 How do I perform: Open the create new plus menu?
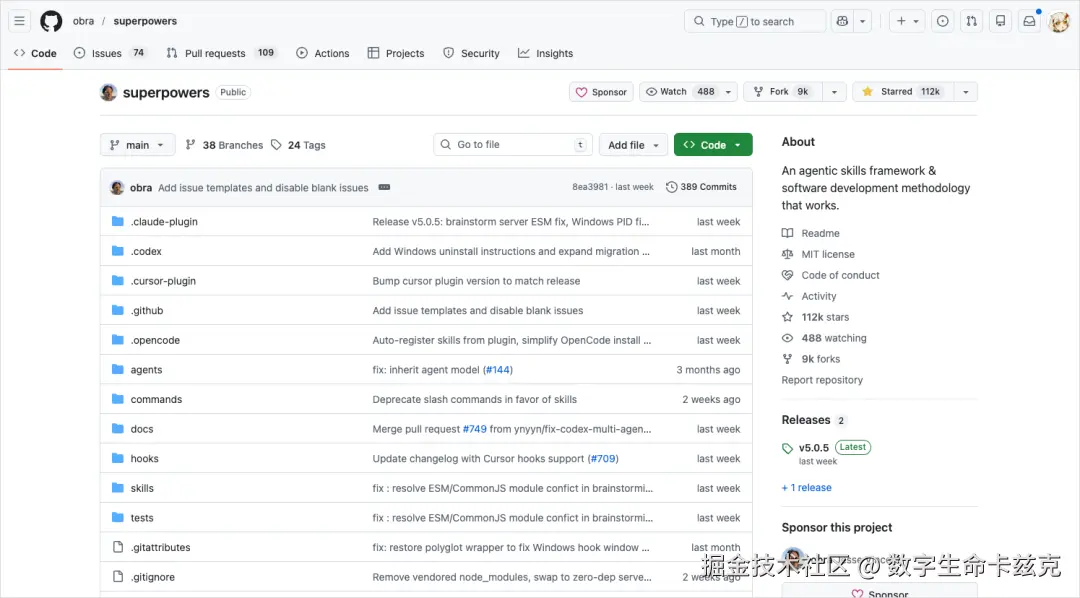click(x=908, y=21)
